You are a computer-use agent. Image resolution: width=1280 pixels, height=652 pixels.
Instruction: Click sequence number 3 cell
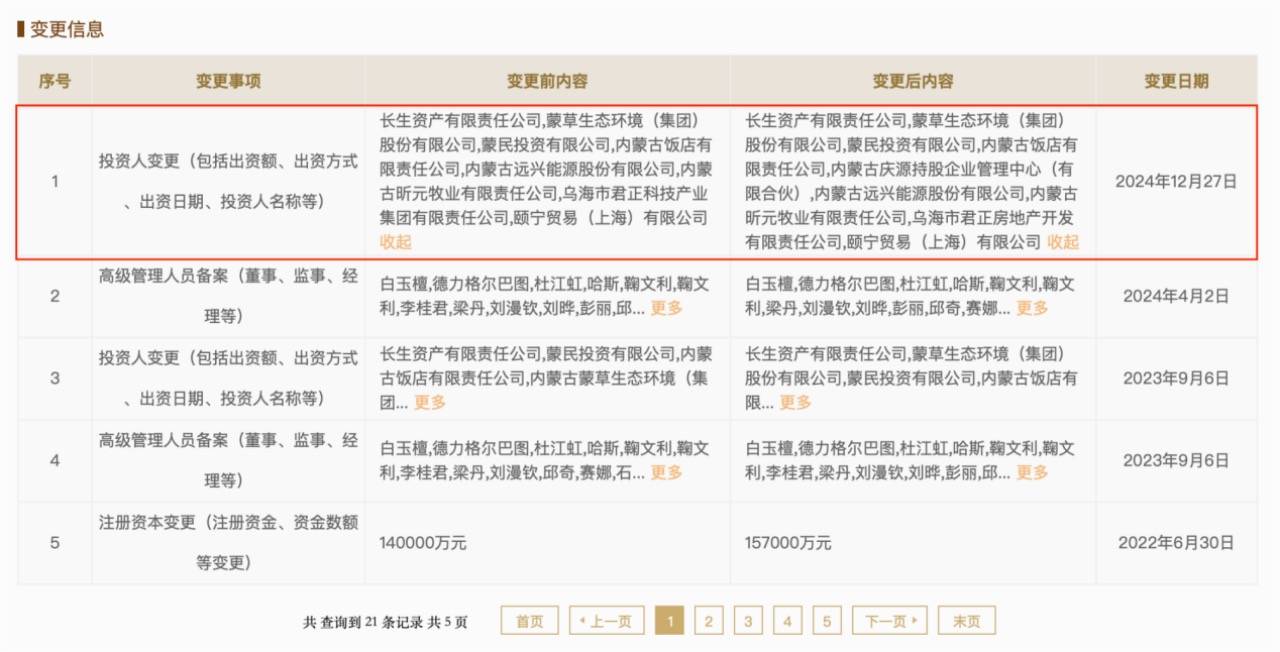coord(54,378)
